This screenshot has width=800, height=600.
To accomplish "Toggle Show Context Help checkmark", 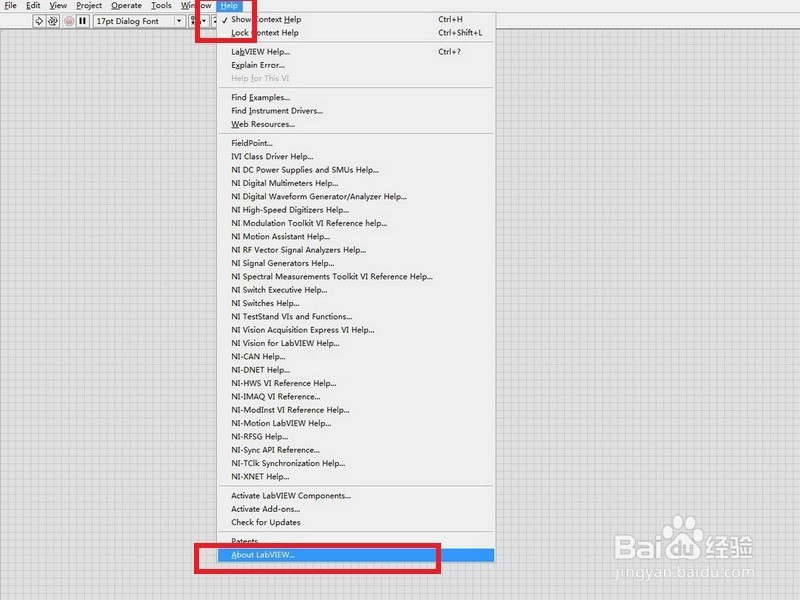I will (356, 19).
